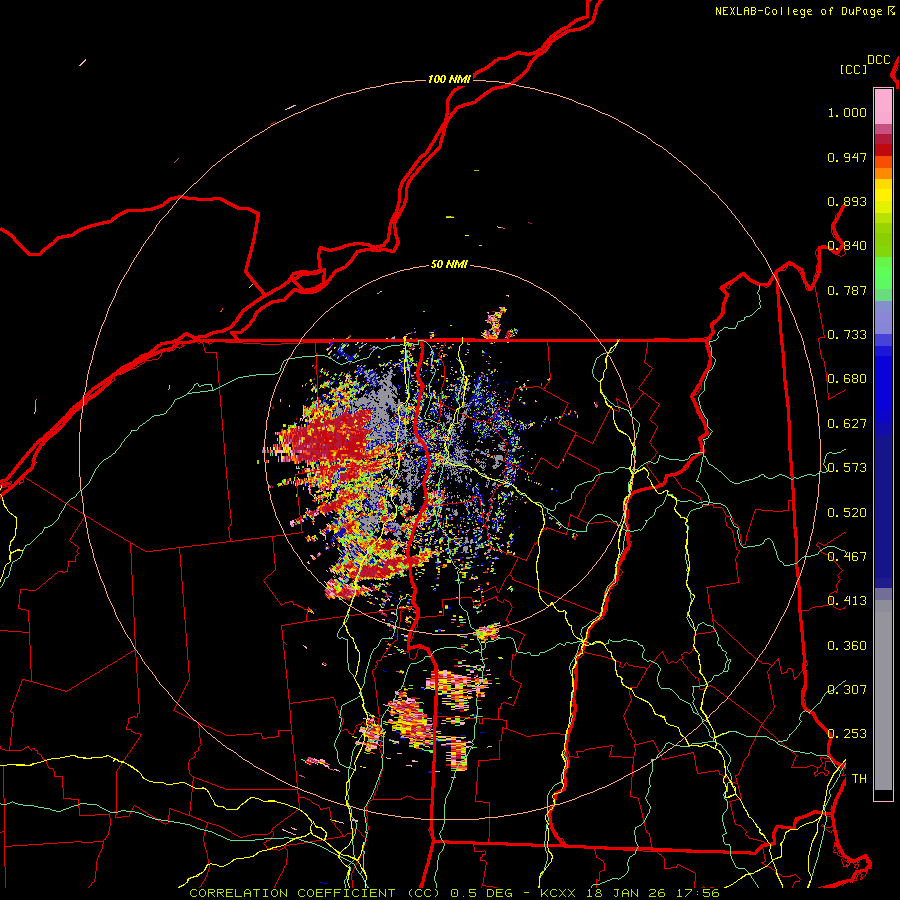Click CORRELATION COEFFICIENT (CC) in the caption
This screenshot has width=900, height=900.
(x=315, y=893)
